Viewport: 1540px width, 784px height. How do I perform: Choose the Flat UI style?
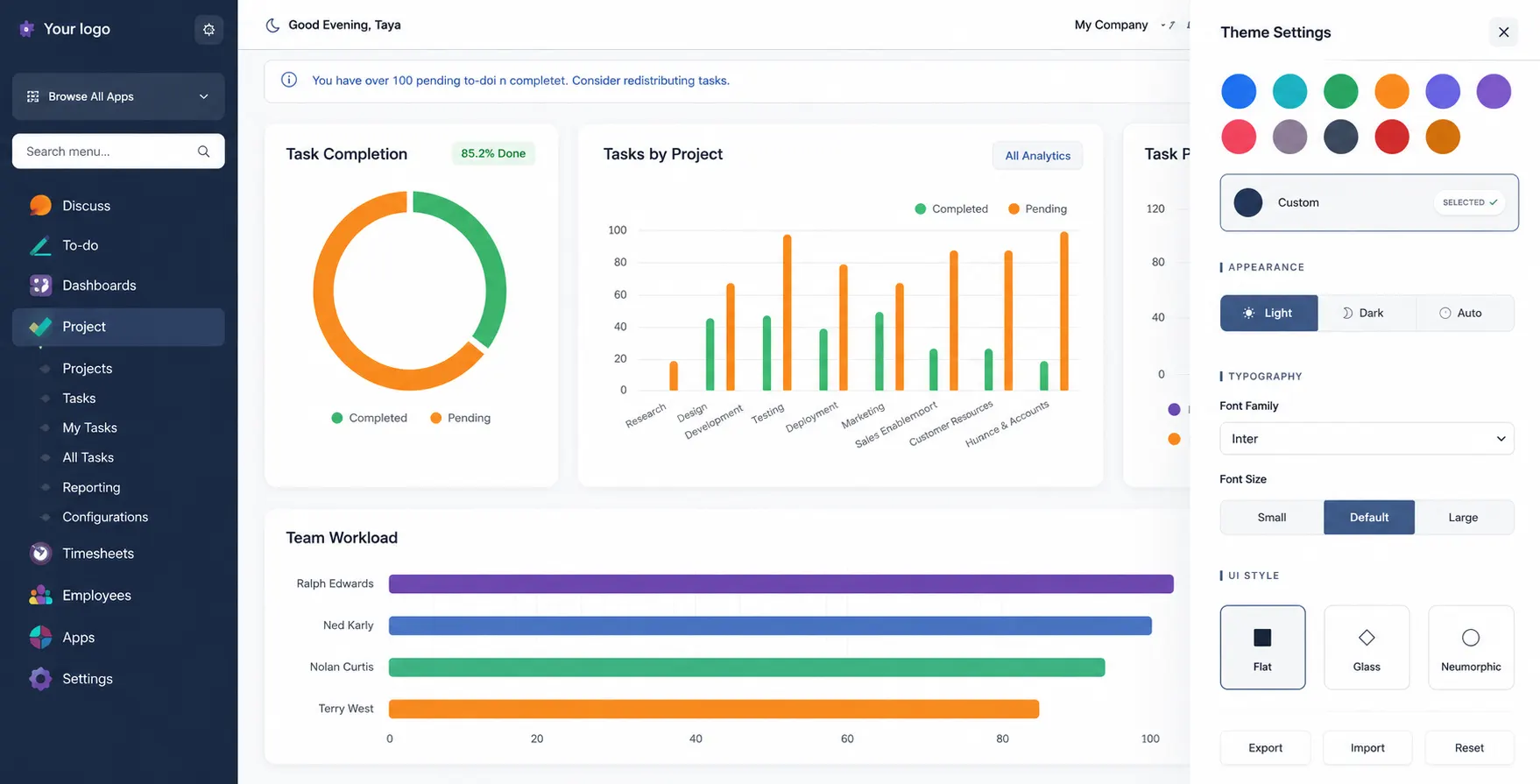pyautogui.click(x=1262, y=647)
